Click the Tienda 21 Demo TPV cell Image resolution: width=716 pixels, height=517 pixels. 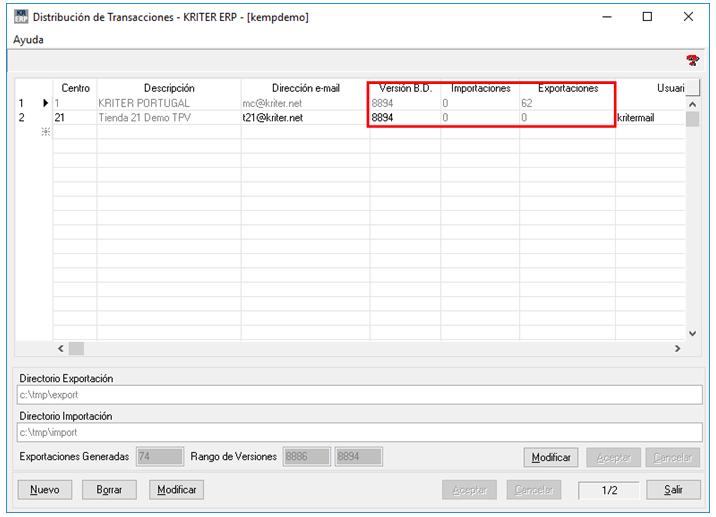(x=168, y=118)
